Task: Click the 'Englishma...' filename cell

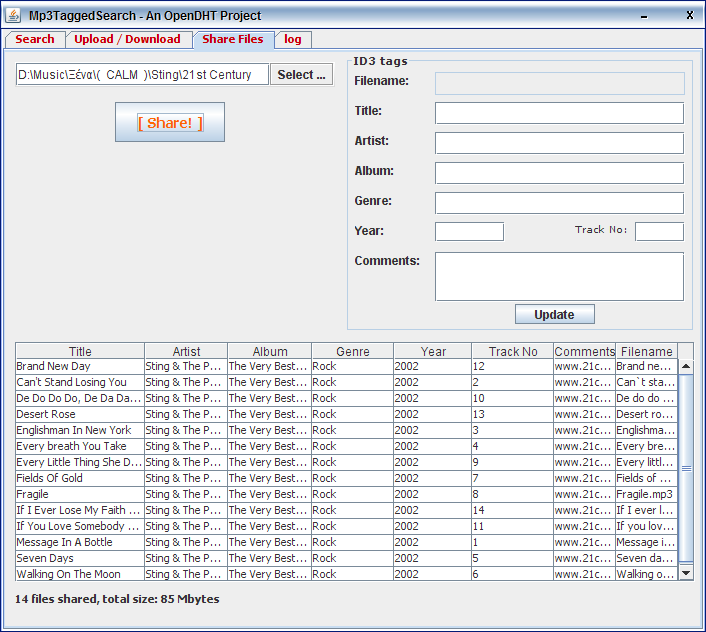Action: pos(647,430)
